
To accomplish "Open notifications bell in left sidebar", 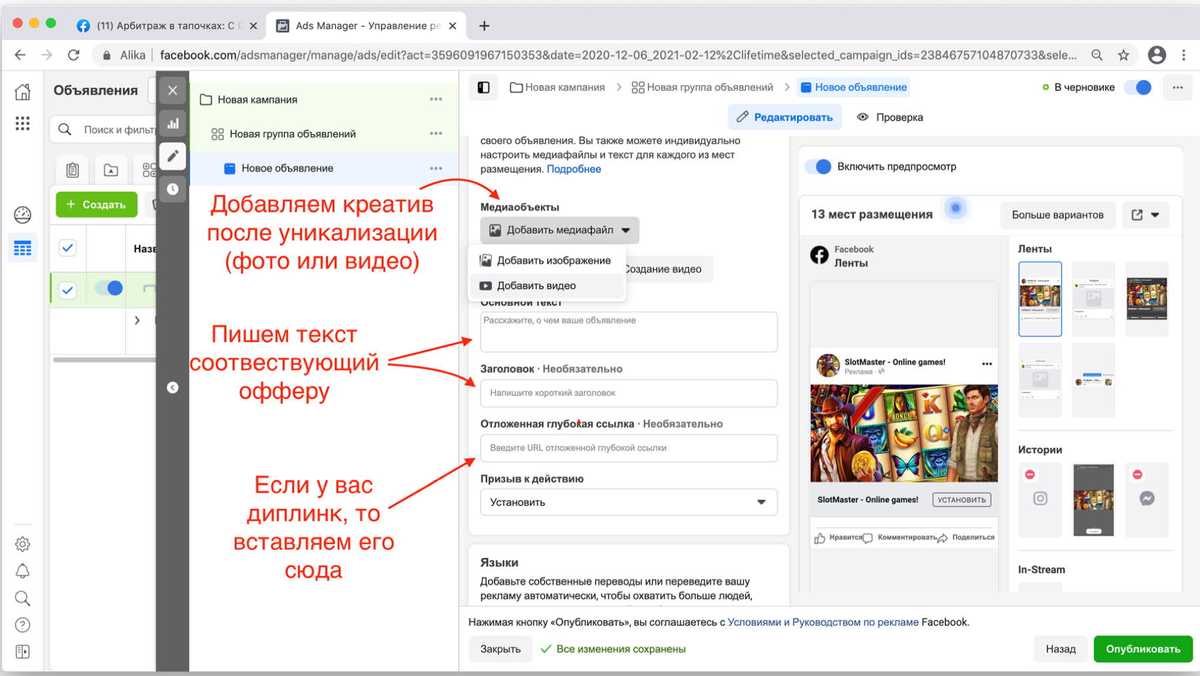I will tap(22, 571).
